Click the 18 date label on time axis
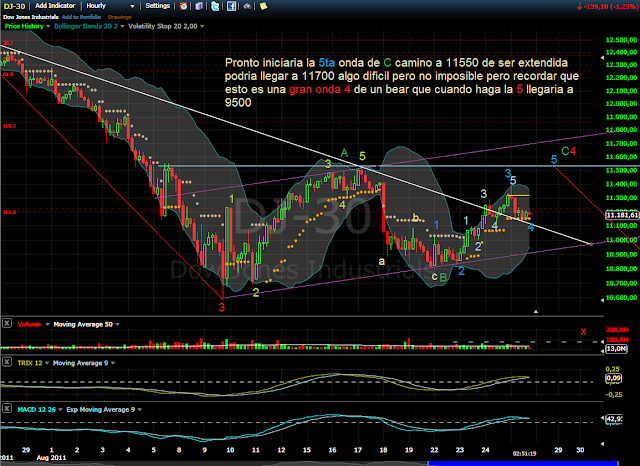The height and width of the screenshot is (466, 640). 383,450
